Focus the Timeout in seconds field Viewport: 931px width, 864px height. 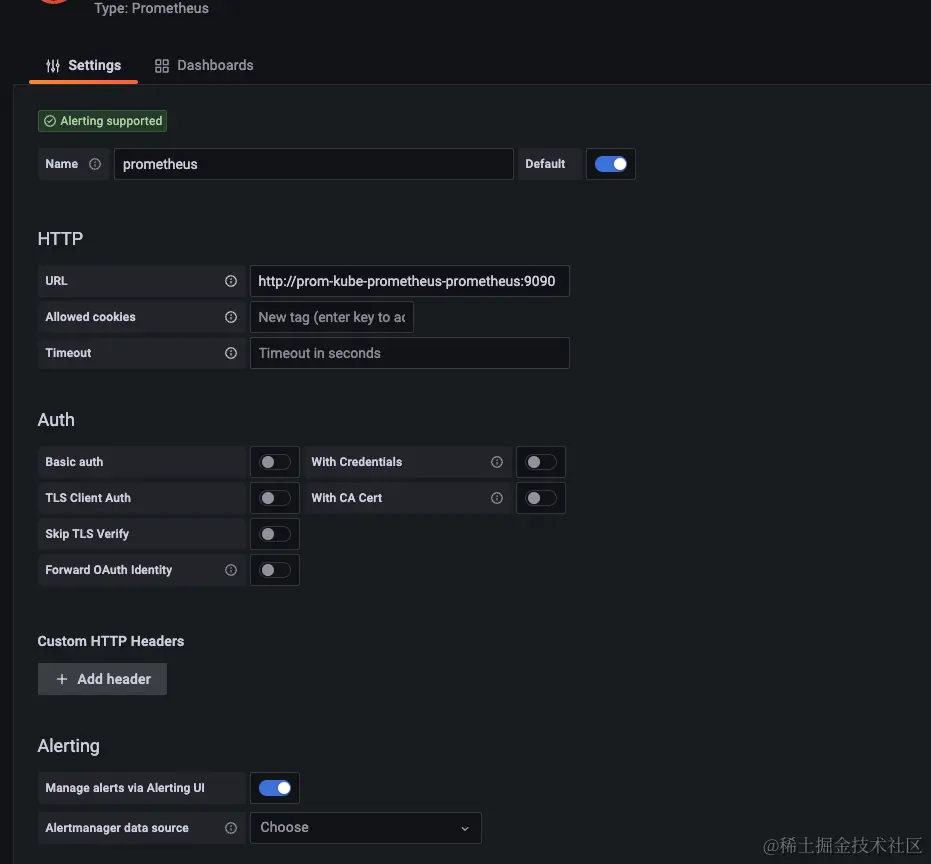(x=409, y=353)
